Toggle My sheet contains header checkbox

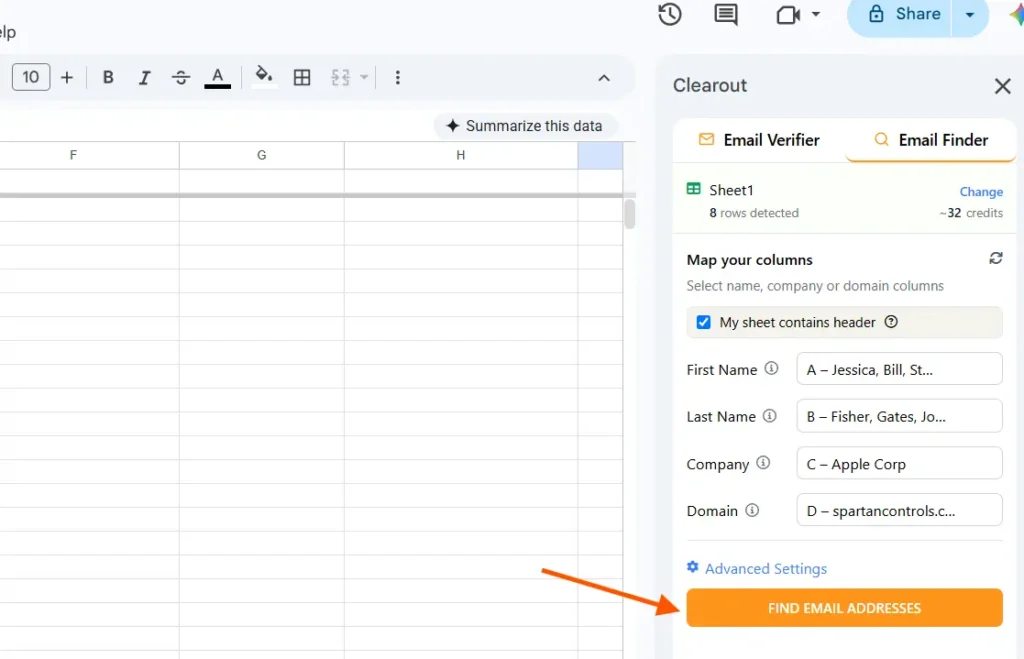click(x=703, y=322)
